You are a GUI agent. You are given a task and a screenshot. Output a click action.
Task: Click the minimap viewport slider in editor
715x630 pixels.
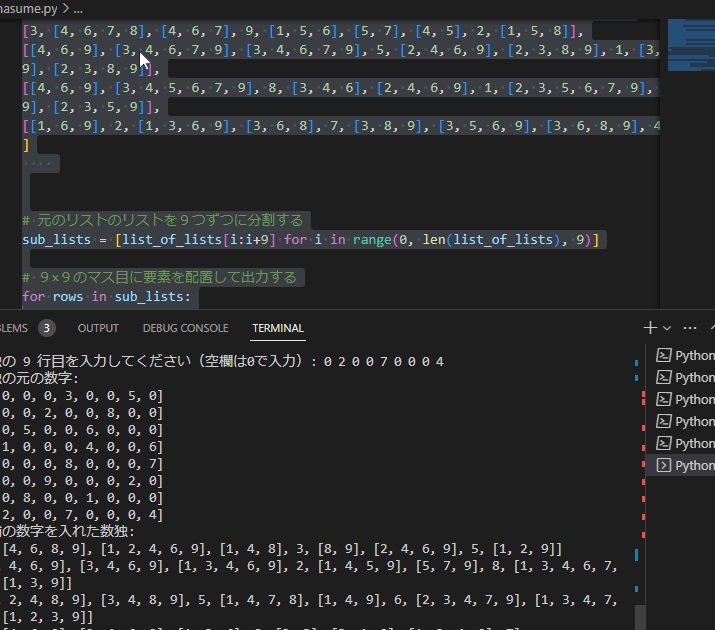(688, 45)
